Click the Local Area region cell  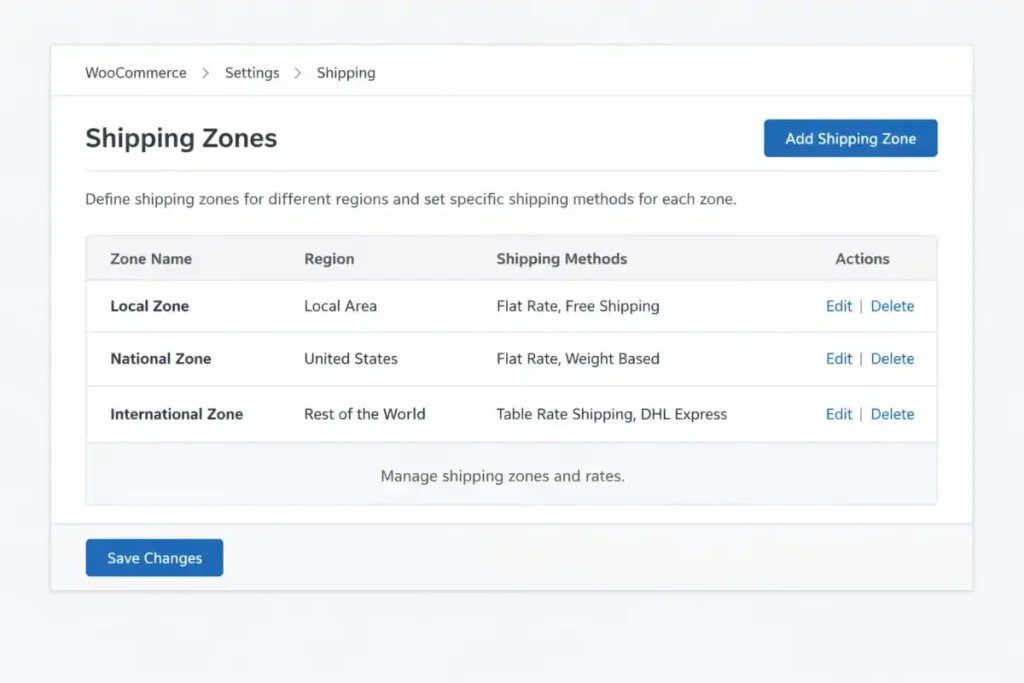[340, 306]
